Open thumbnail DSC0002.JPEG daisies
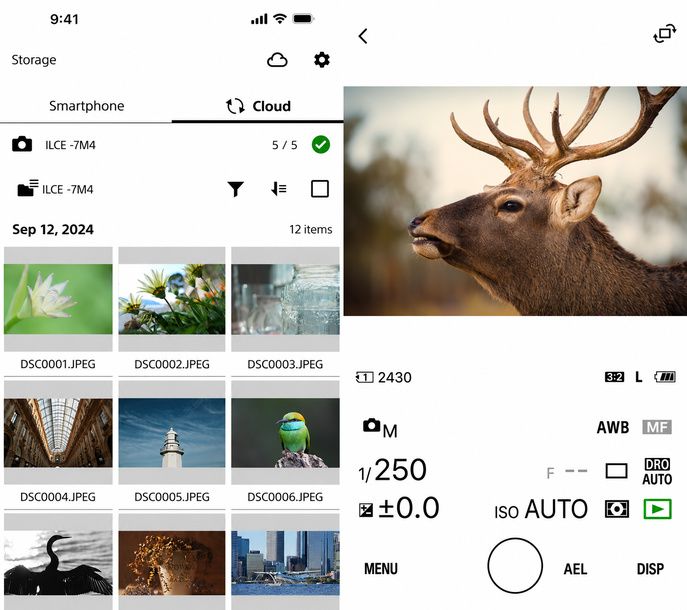 [172, 299]
